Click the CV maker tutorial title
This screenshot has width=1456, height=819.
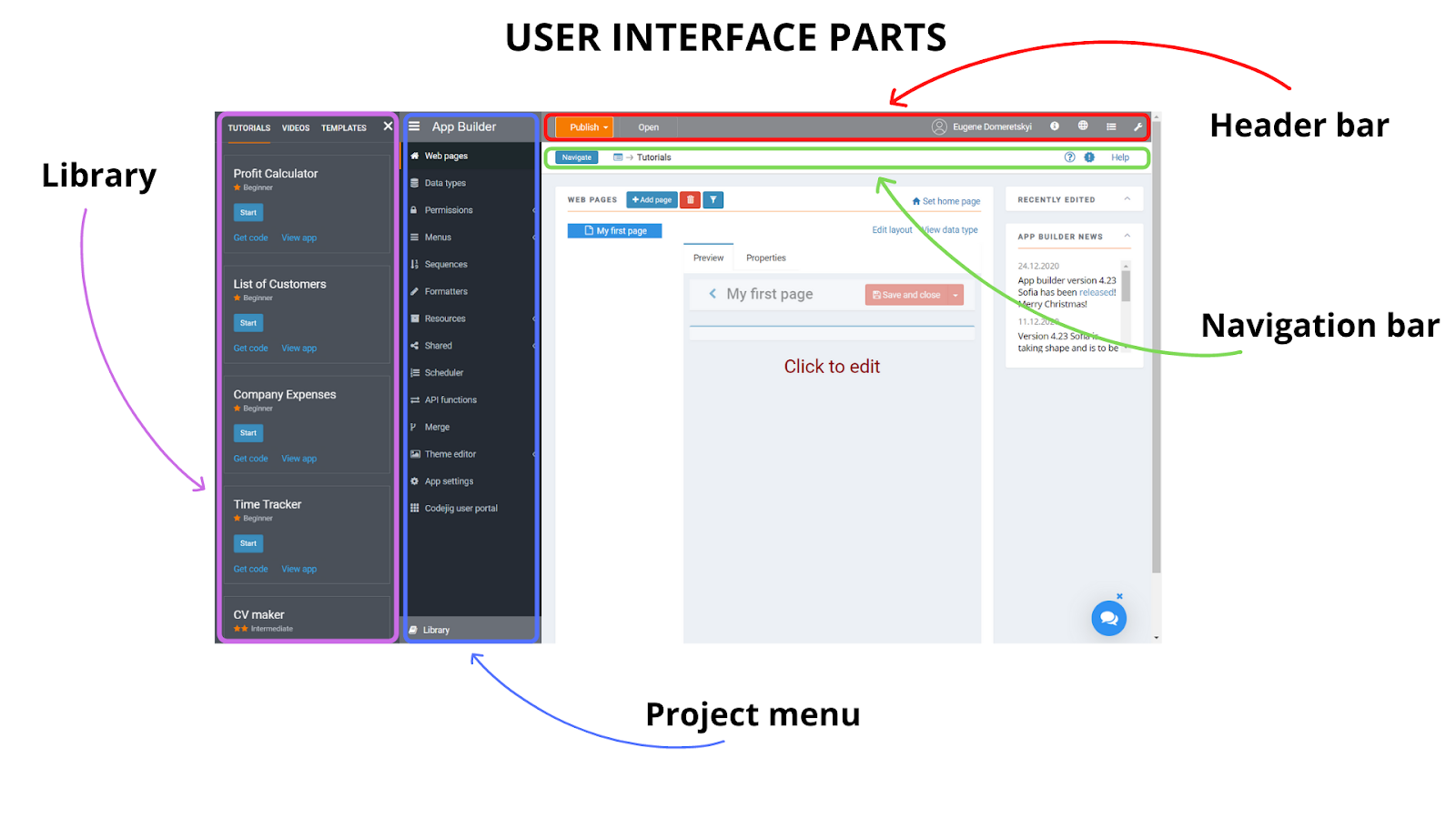coord(258,615)
